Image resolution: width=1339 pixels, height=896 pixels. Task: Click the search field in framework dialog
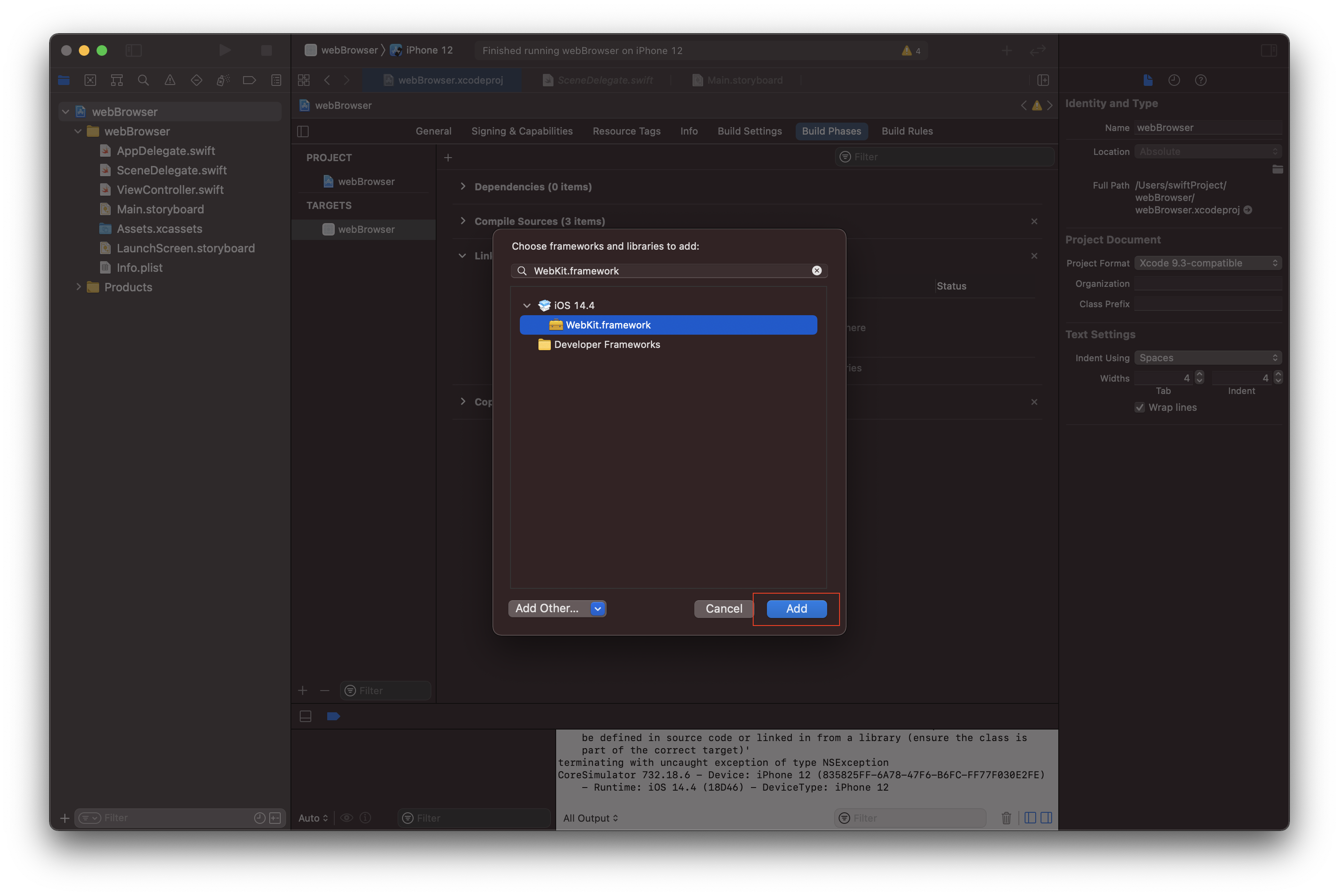(x=668, y=270)
